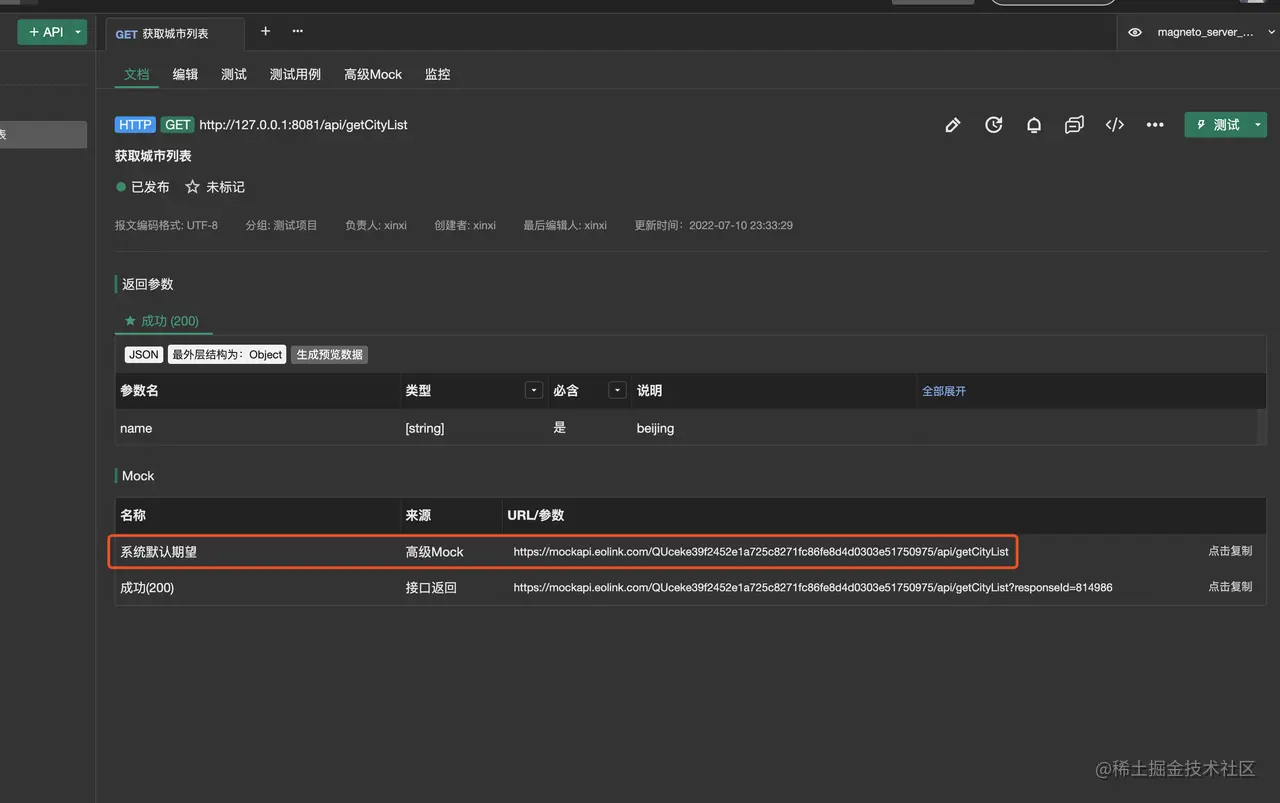Click the 参数名 column header
Image resolution: width=1280 pixels, height=803 pixels.
point(139,391)
